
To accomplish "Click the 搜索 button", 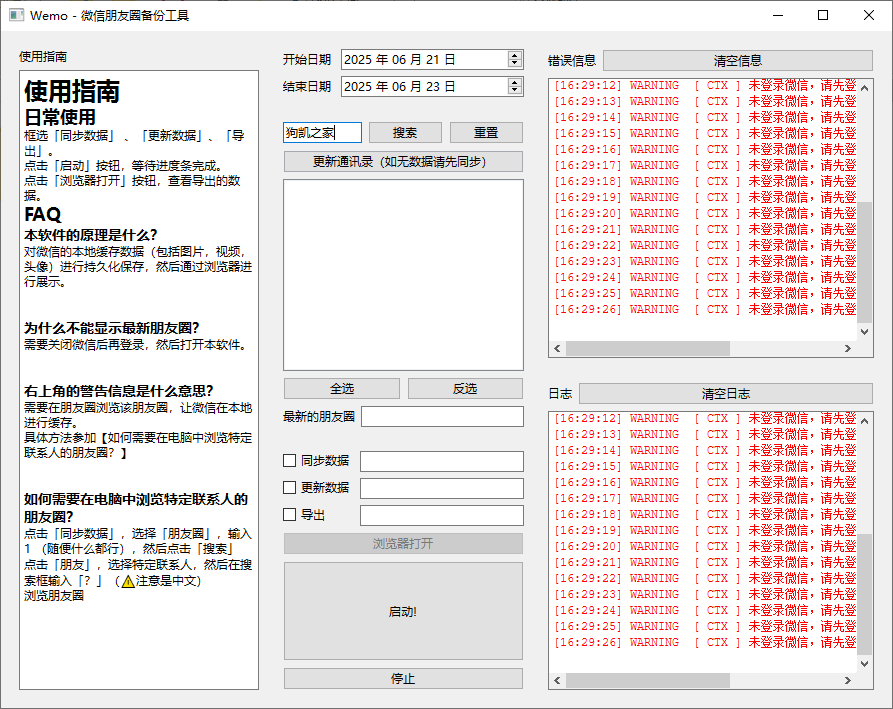I will [405, 132].
